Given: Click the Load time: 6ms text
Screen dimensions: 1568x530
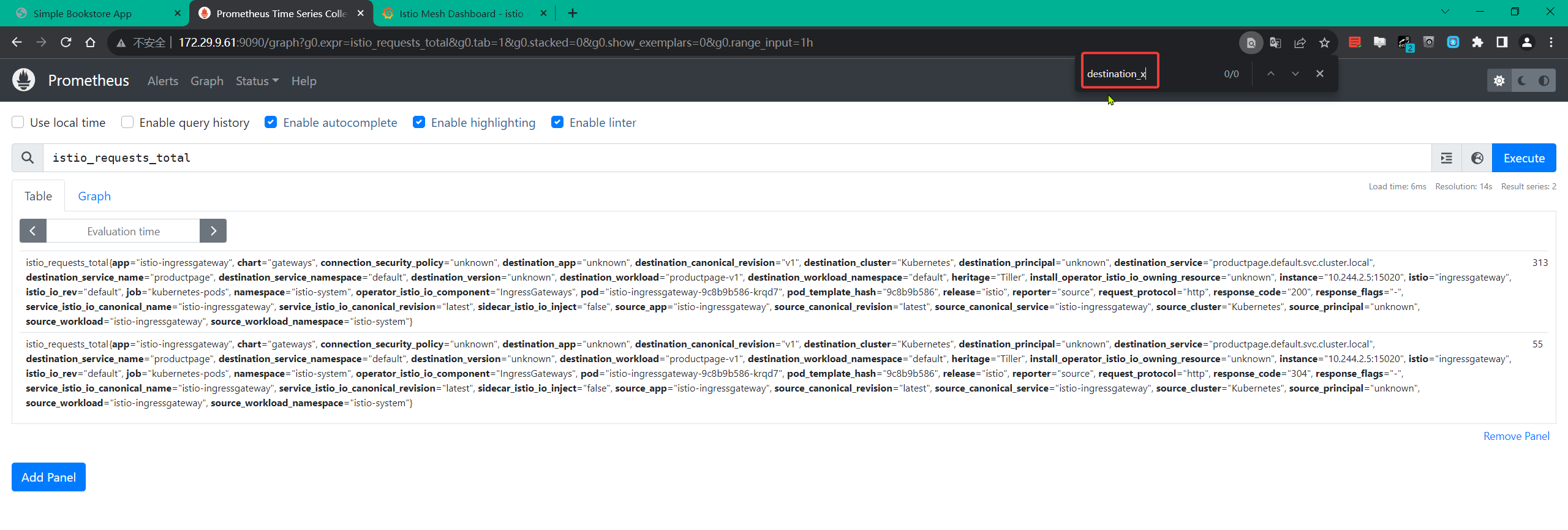Looking at the screenshot, I should point(1397,186).
